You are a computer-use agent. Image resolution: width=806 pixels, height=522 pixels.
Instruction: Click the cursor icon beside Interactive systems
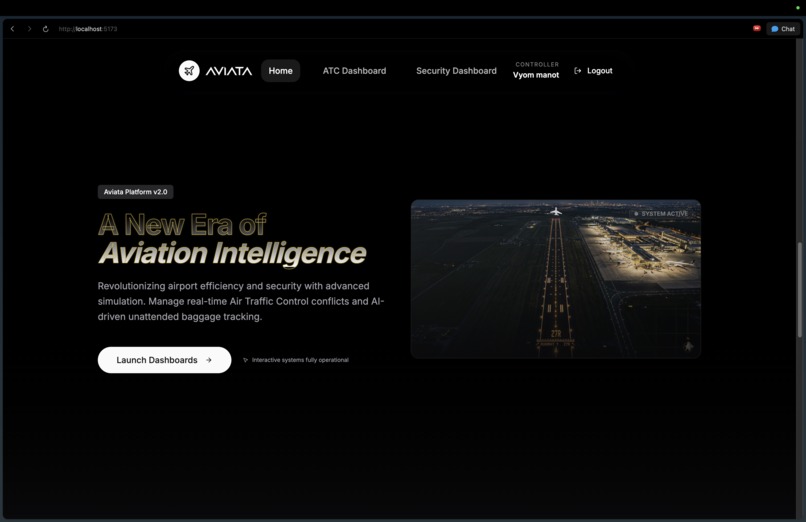pos(245,360)
